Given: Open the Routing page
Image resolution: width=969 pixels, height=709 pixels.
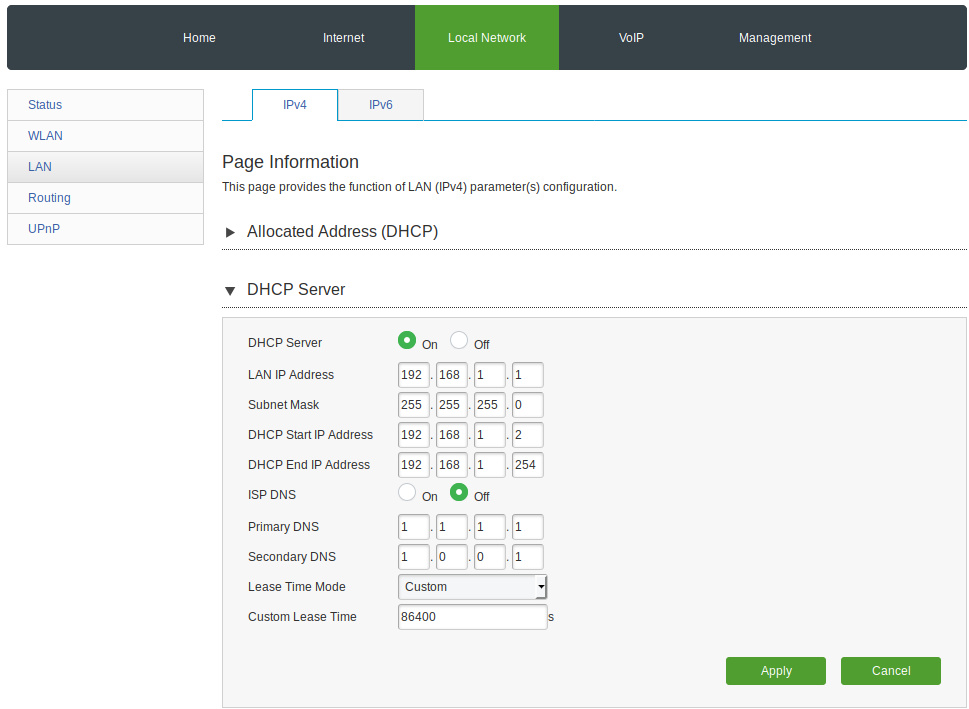Looking at the screenshot, I should 49,197.
